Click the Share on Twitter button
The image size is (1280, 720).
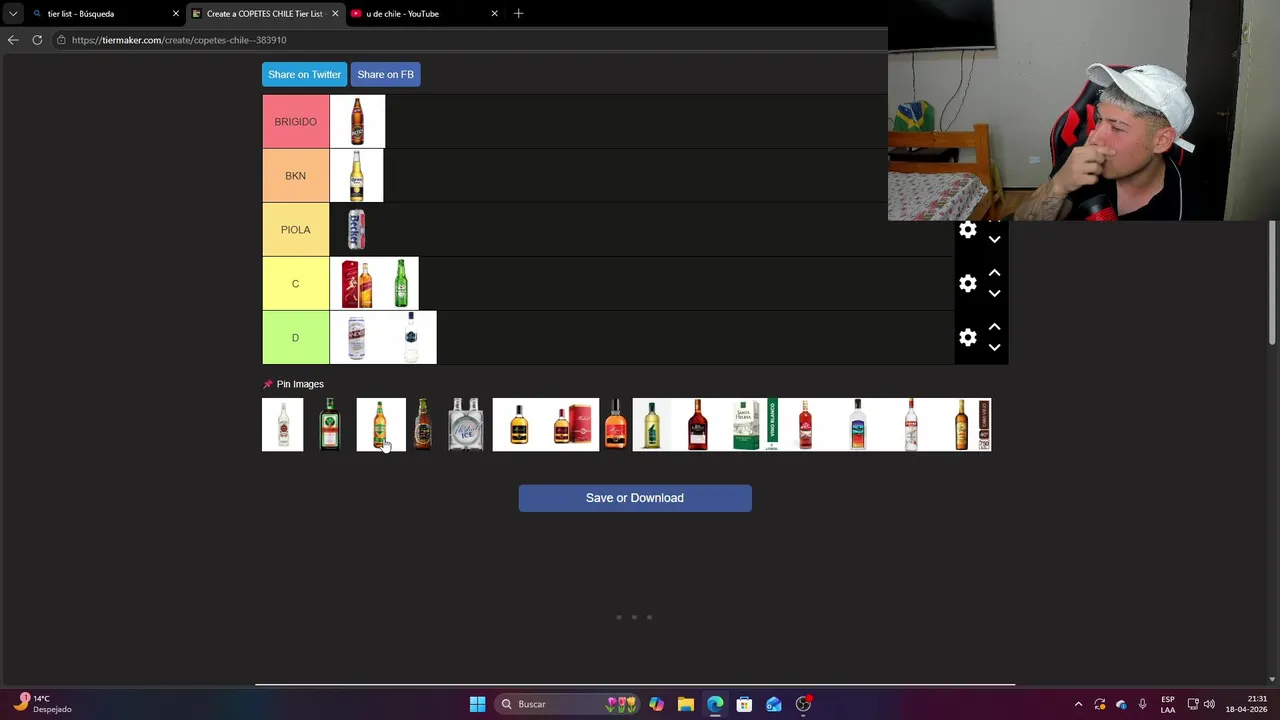304,74
